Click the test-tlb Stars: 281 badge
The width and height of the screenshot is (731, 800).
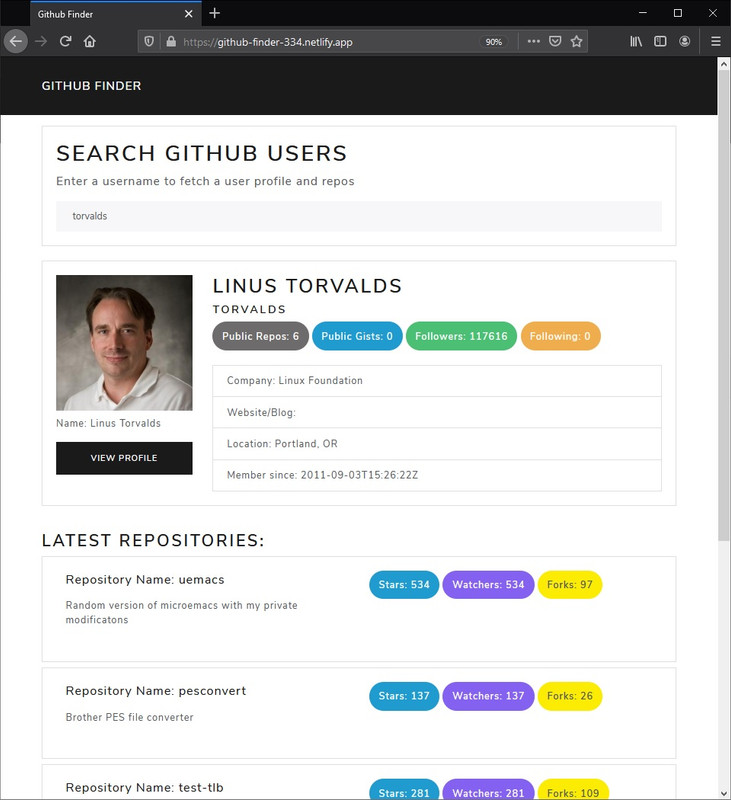[x=404, y=791]
